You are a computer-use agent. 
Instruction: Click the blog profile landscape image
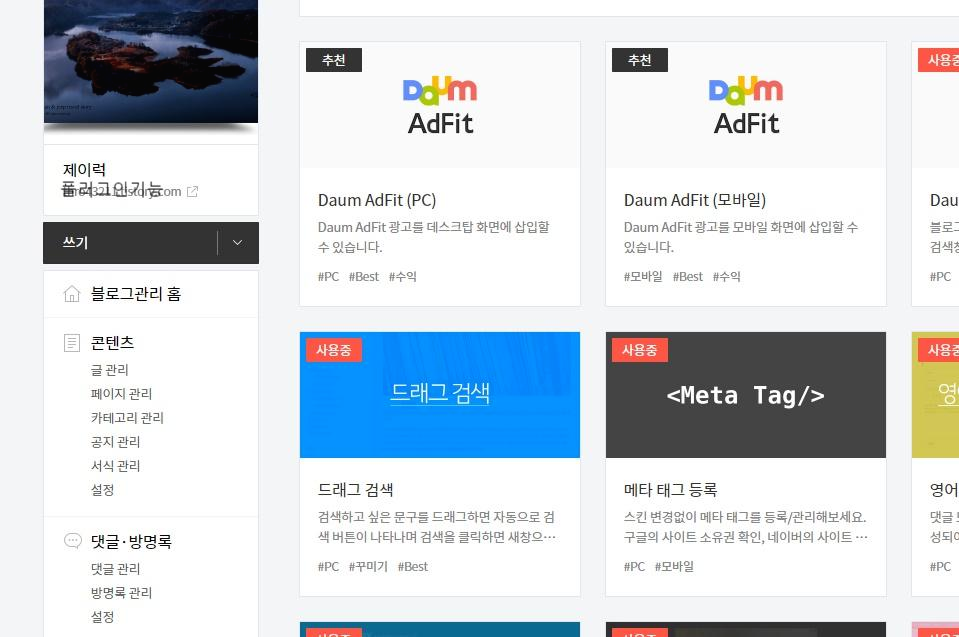tap(151, 61)
